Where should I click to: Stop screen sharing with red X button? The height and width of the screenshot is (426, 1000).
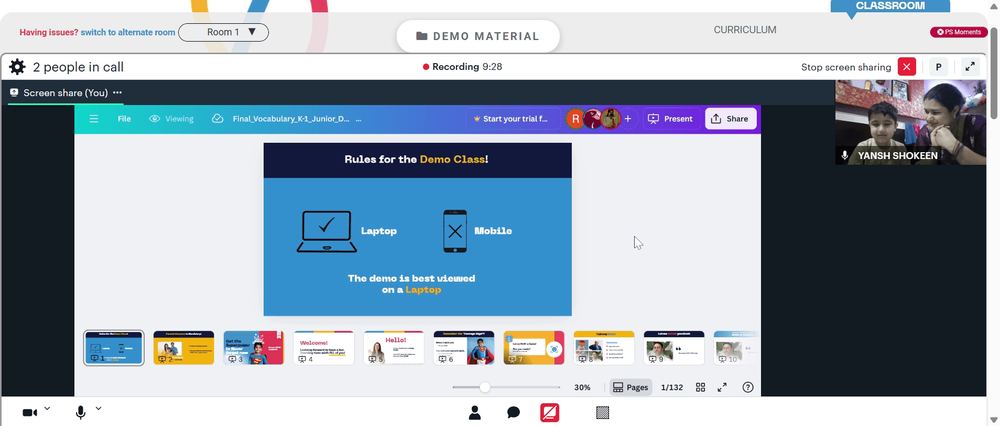pyautogui.click(x=906, y=67)
